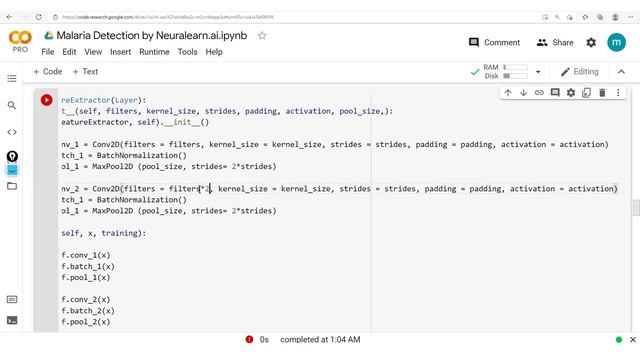Screen dimensions: 640x360
Task: Add a new Text cell
Action: click(x=85, y=72)
